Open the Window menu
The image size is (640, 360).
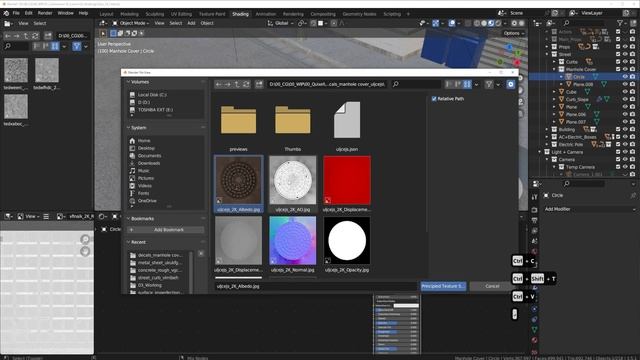65,13
